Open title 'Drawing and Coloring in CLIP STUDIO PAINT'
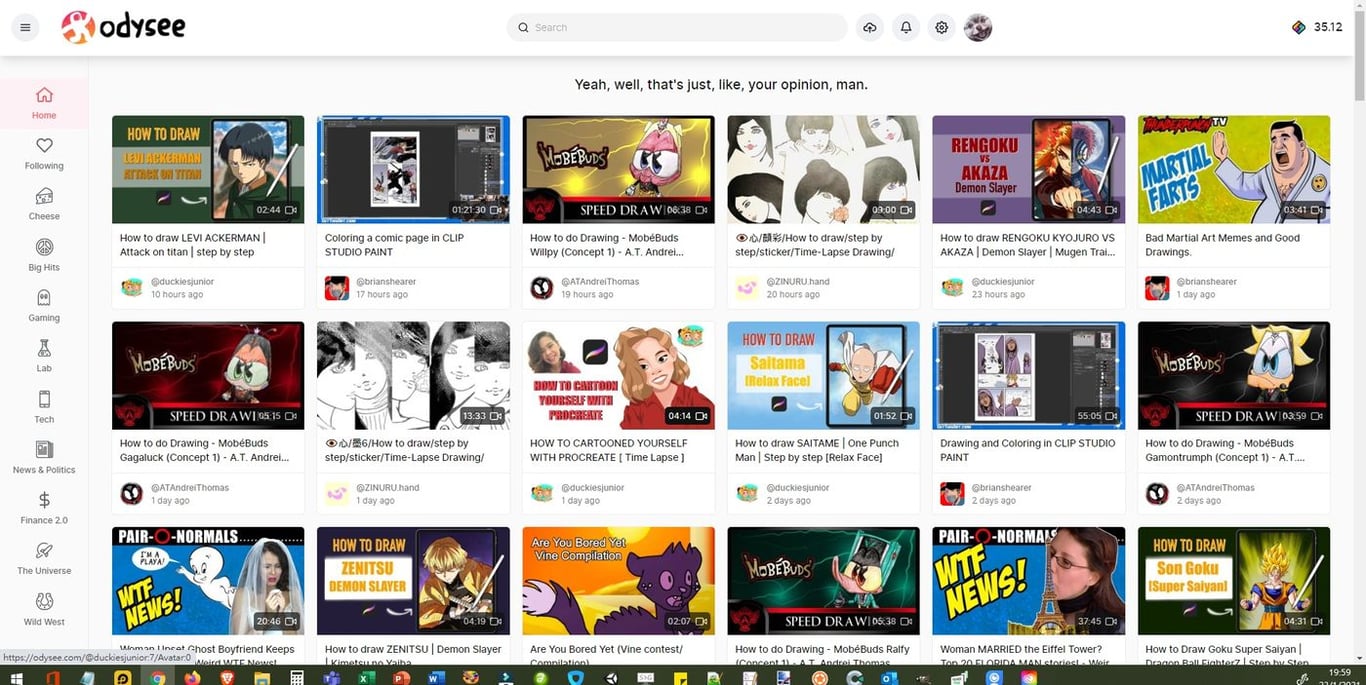The image size is (1366, 685). 1027,450
